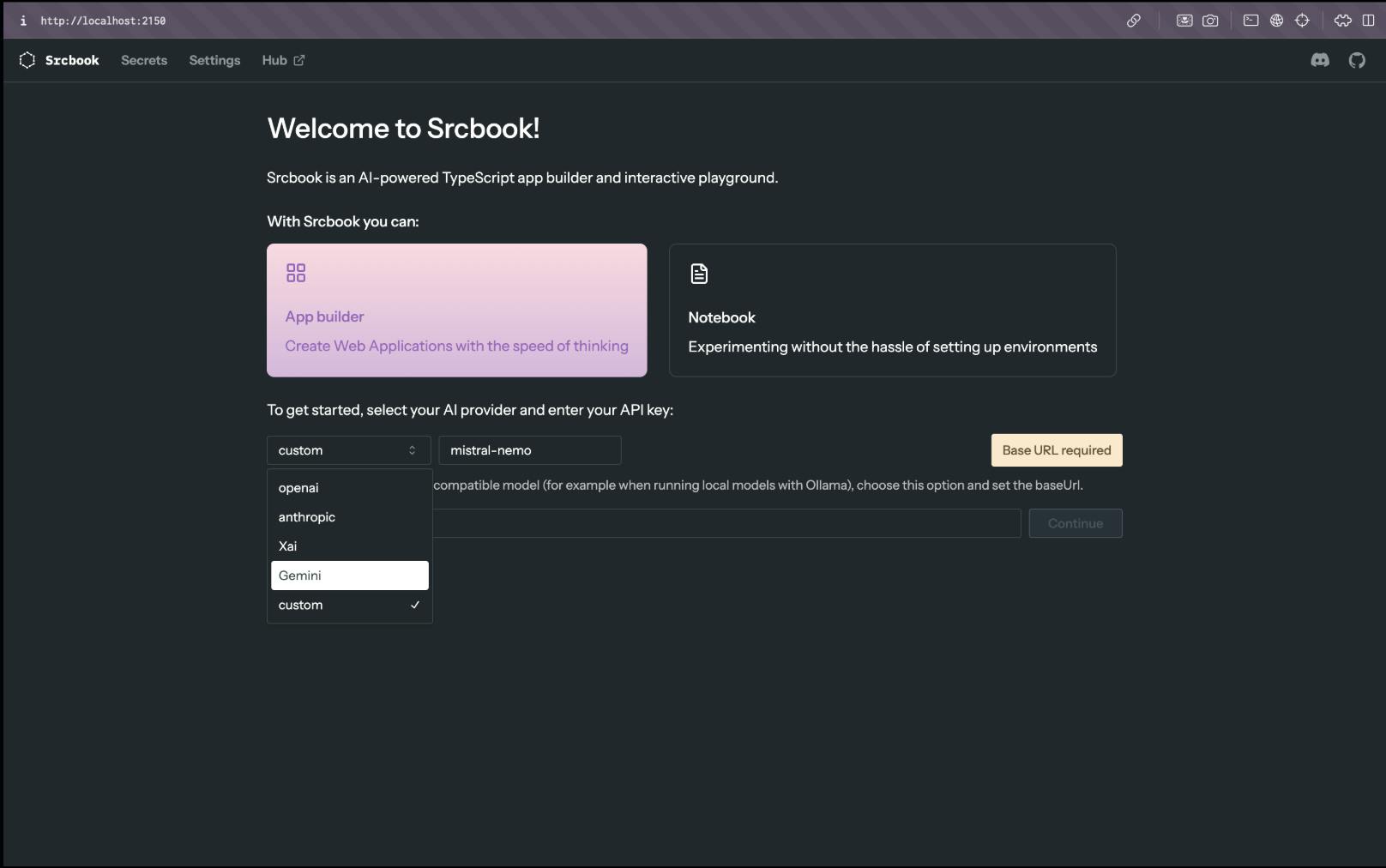Viewport: 1386px width, 868px height.
Task: Click the external link icon beside Hub
Action: pyautogui.click(x=299, y=60)
